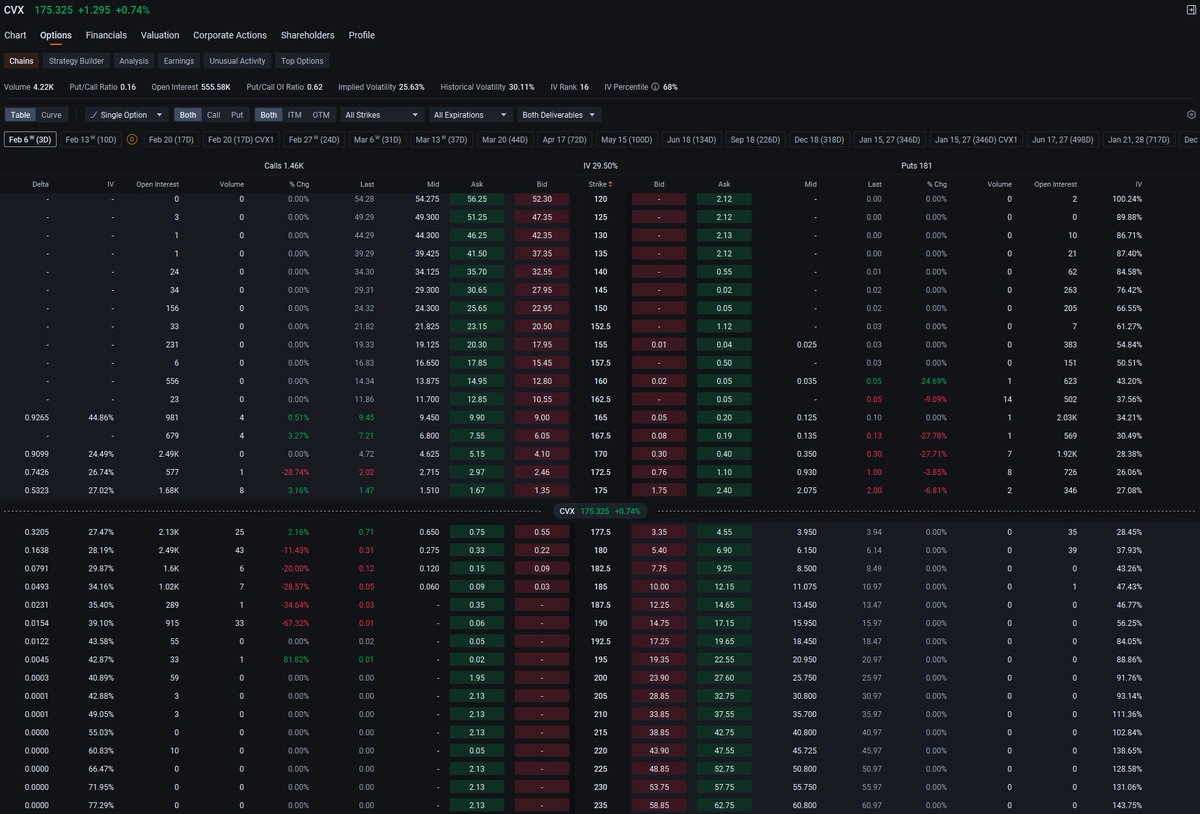Click the 177.5 strike cell
The height and width of the screenshot is (814, 1200).
598,532
